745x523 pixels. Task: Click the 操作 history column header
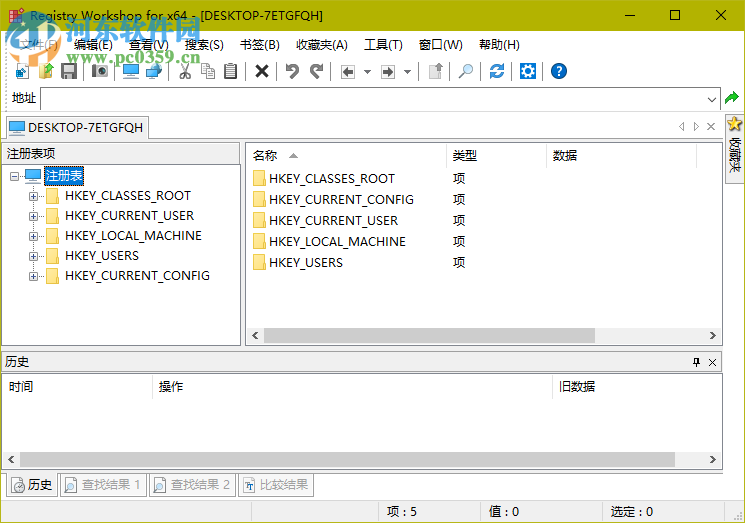tap(352, 387)
